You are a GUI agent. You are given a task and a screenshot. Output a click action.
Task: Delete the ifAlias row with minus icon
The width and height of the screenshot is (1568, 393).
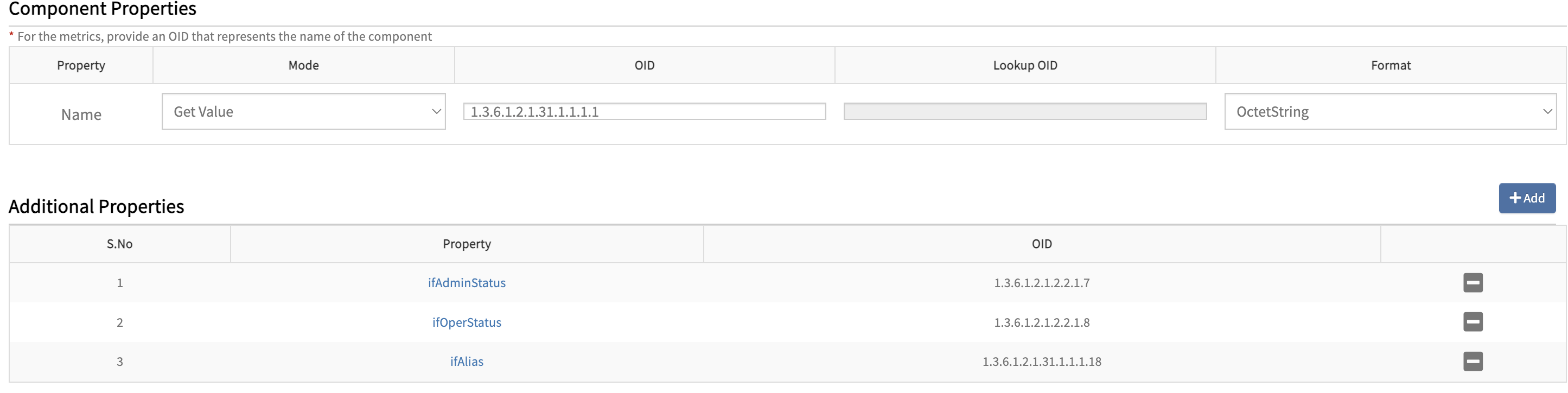point(1473,362)
